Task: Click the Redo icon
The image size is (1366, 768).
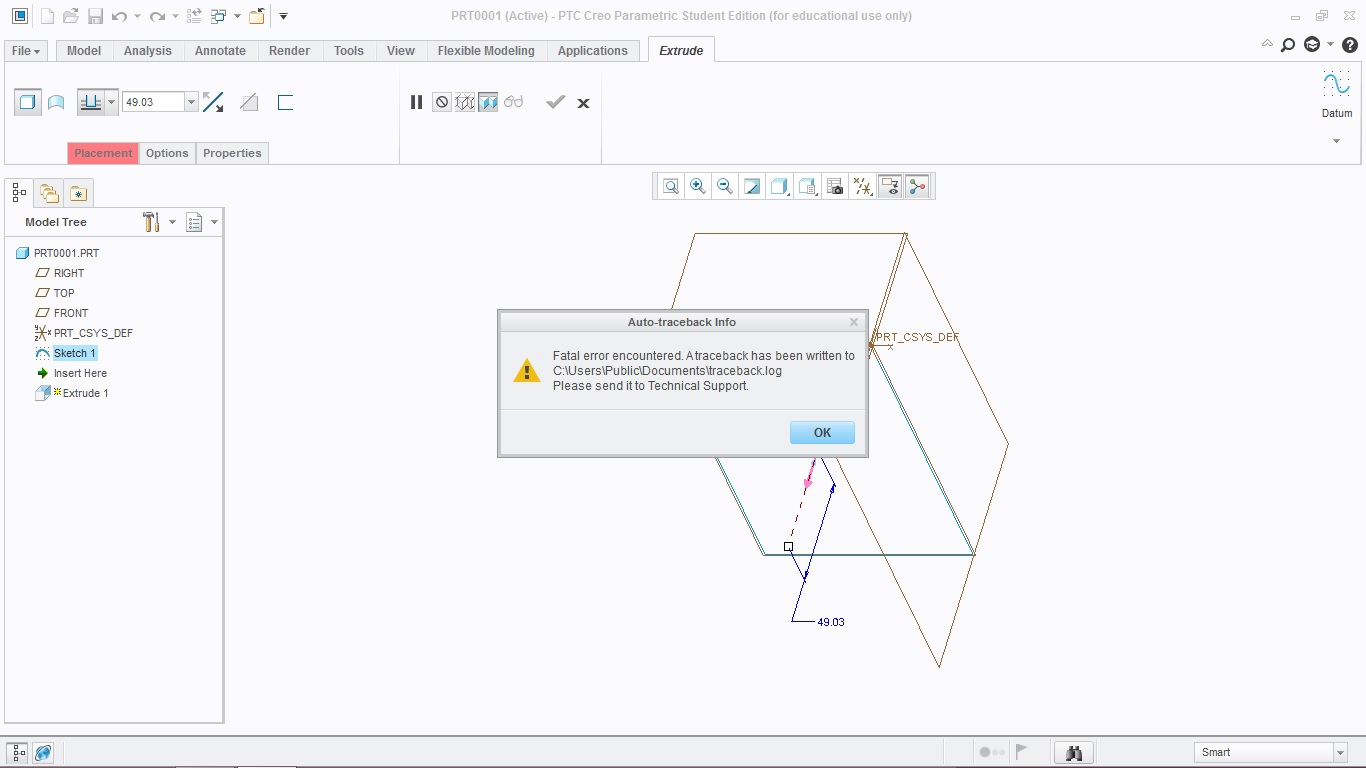Action: [x=157, y=16]
